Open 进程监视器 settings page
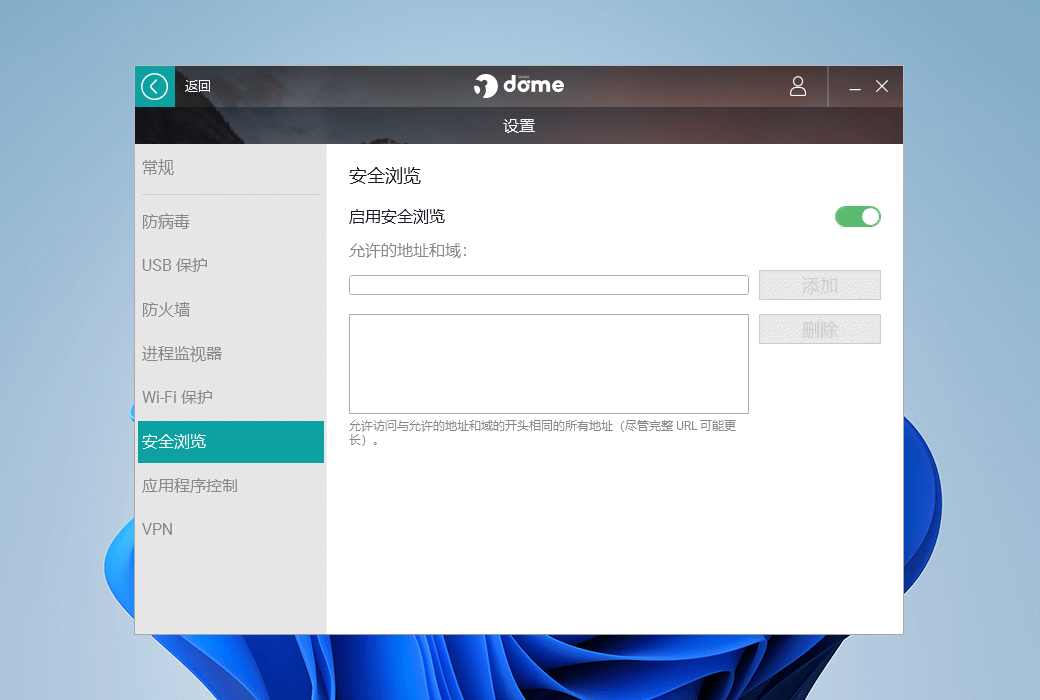Screen dimensions: 1040x700 [x=182, y=354]
